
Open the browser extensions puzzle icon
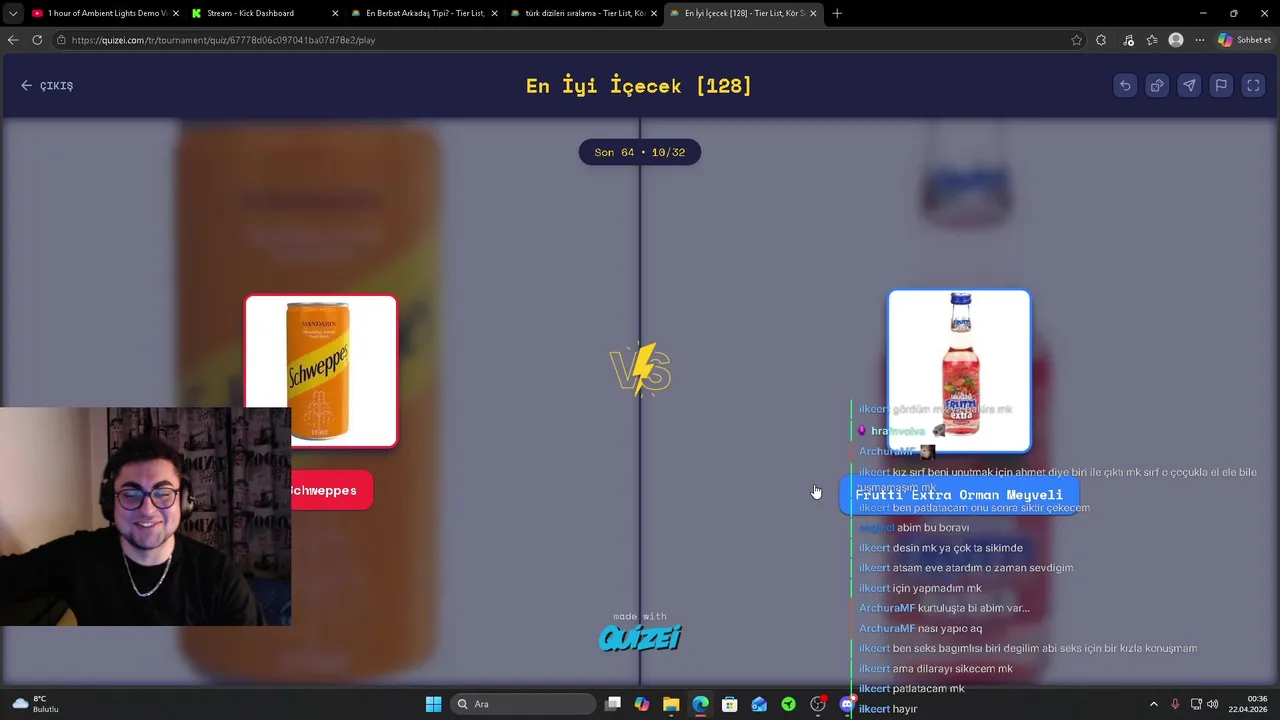[x=1101, y=40]
